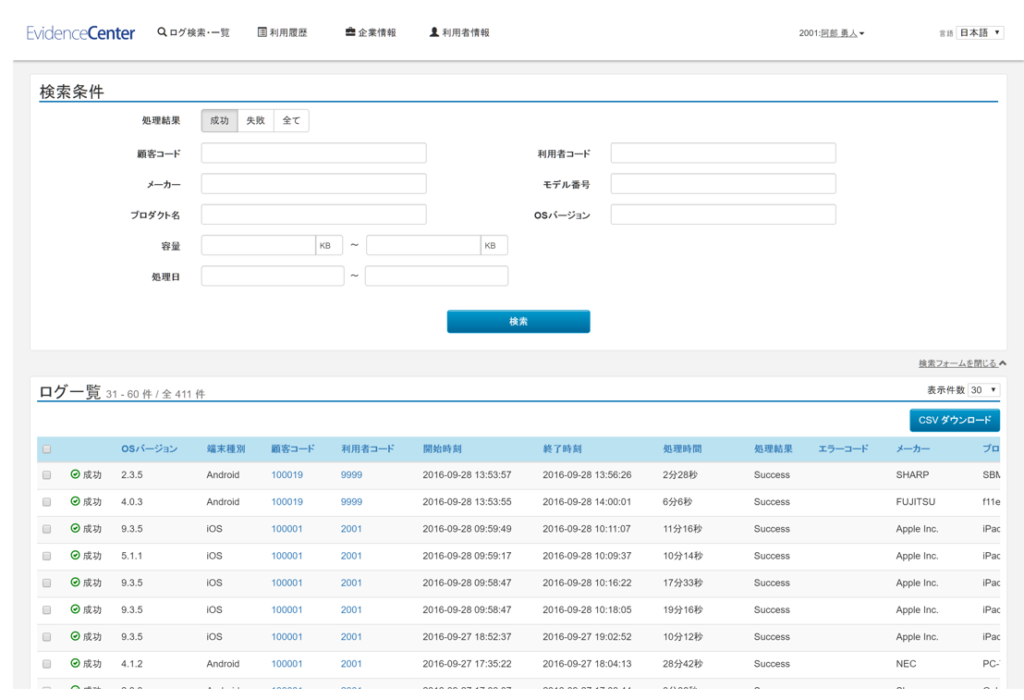Sort by the エラーコード column header
Image resolution: width=1024 pixels, height=700 pixels.
pyautogui.click(x=844, y=449)
